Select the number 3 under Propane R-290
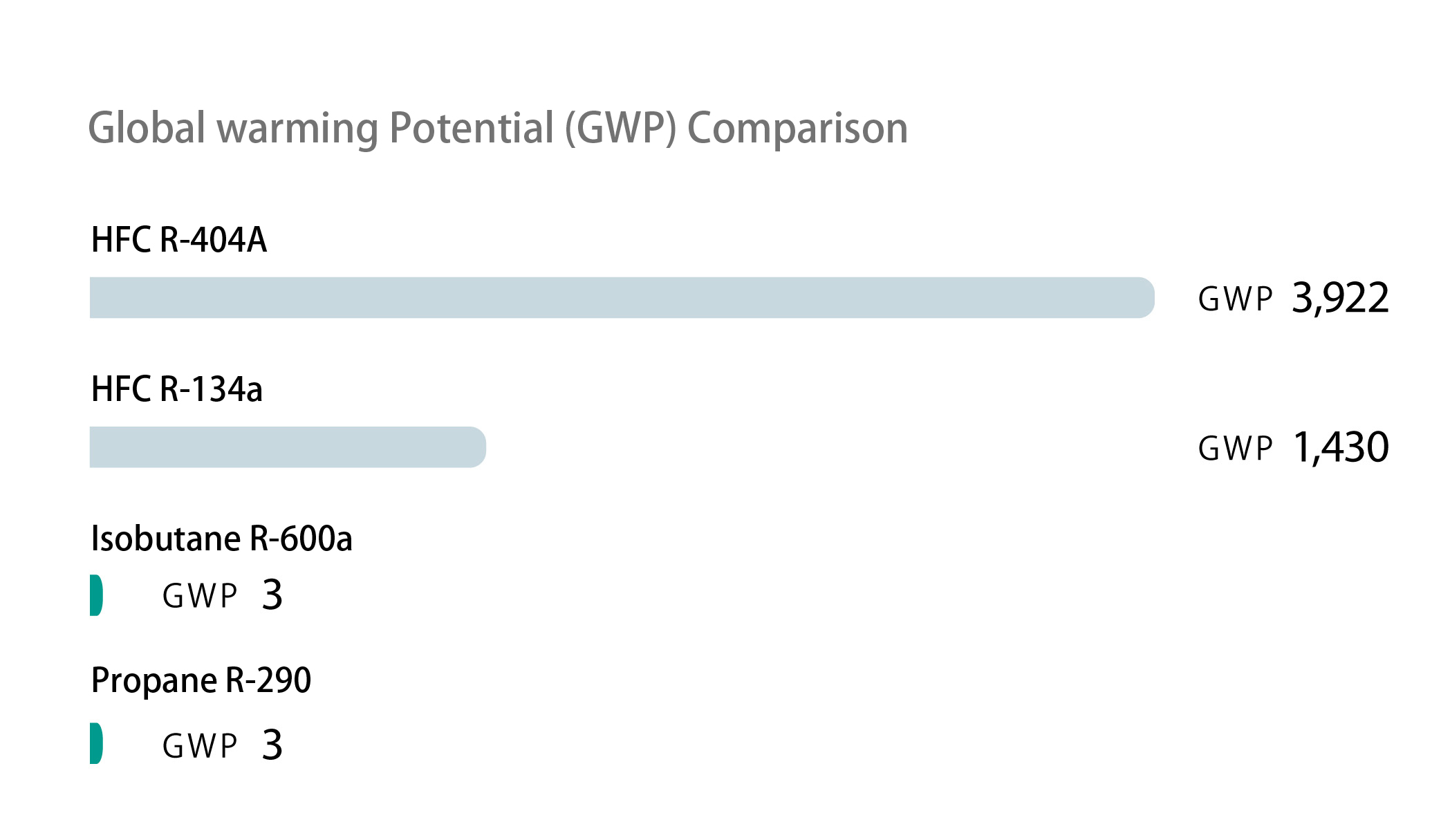The image size is (1450, 840). (x=272, y=745)
